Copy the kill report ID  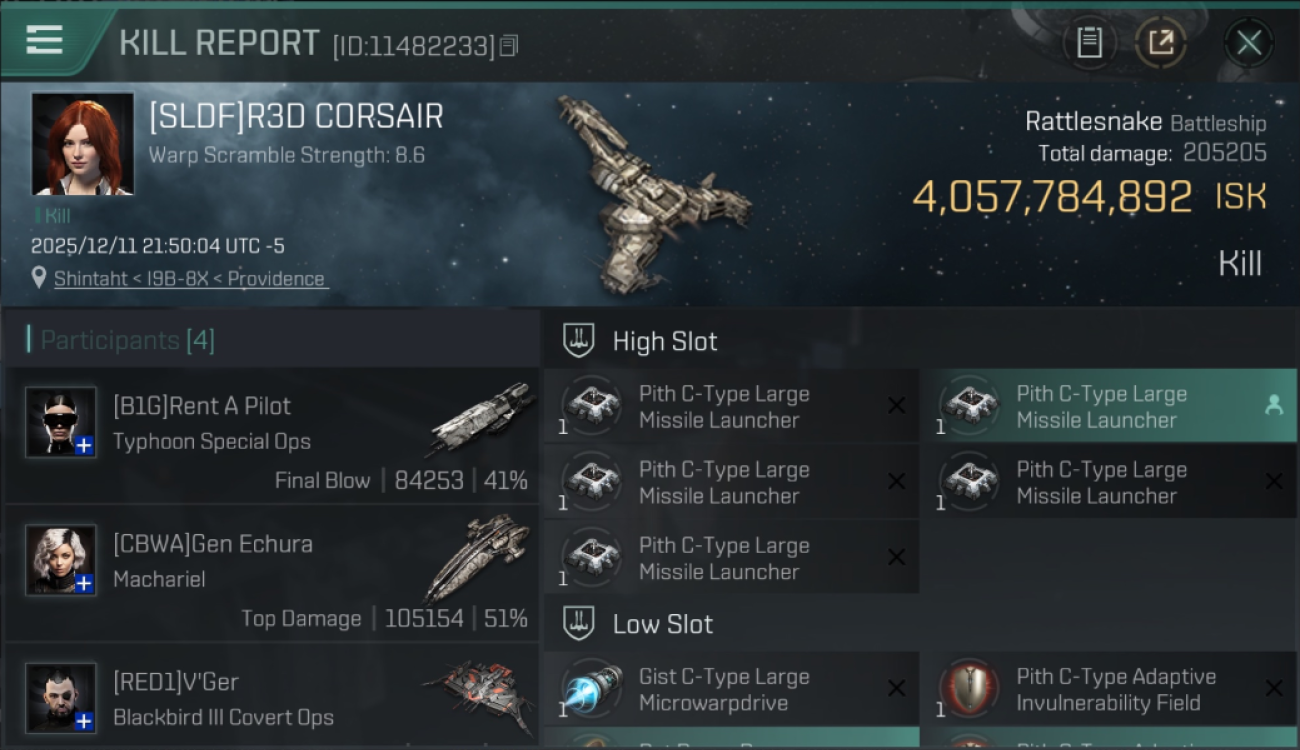[509, 46]
